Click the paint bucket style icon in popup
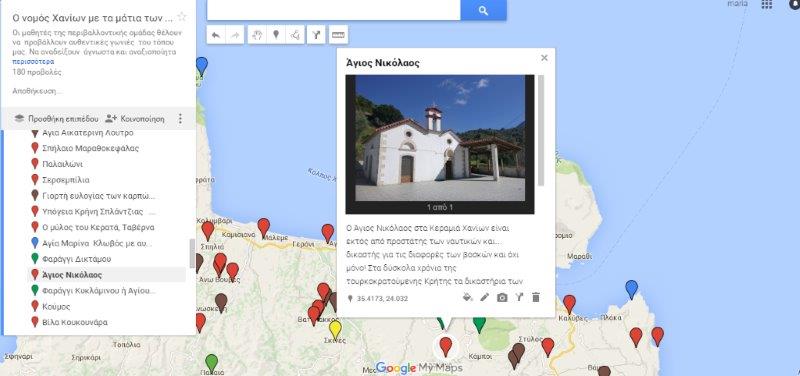Image resolution: width=800 pixels, height=376 pixels. click(467, 297)
